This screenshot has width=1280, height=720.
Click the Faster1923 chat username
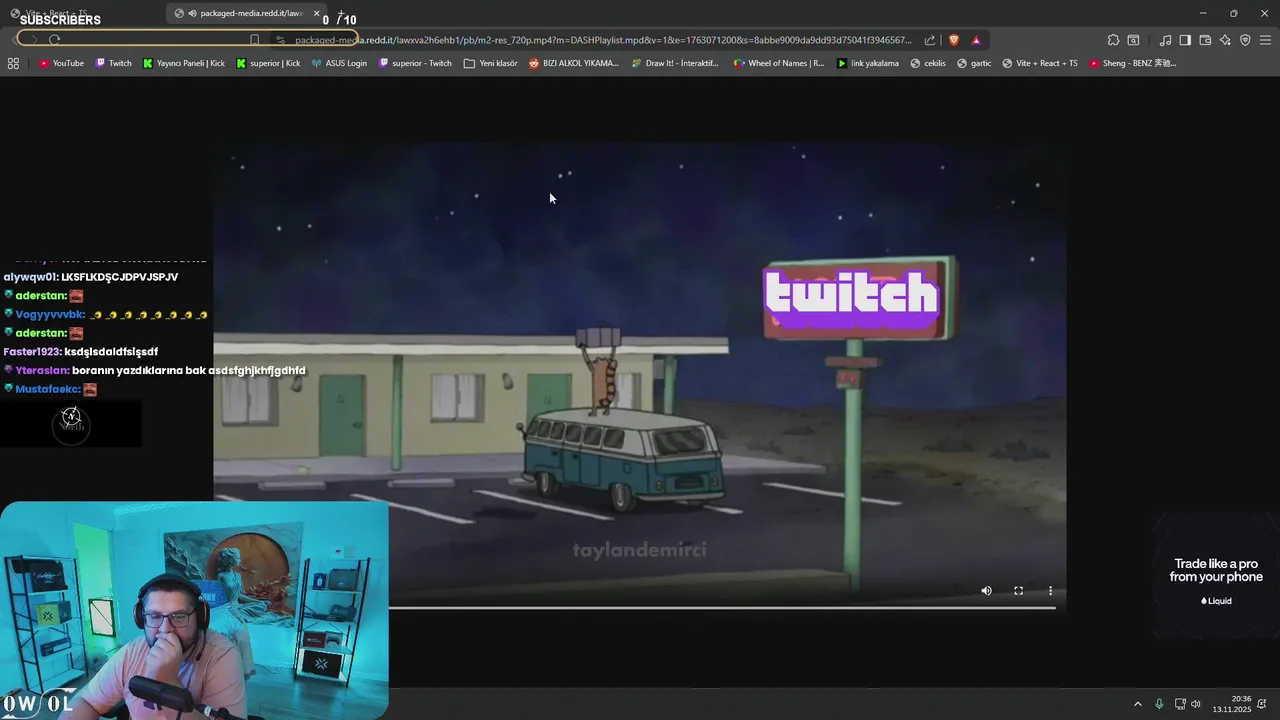point(30,352)
